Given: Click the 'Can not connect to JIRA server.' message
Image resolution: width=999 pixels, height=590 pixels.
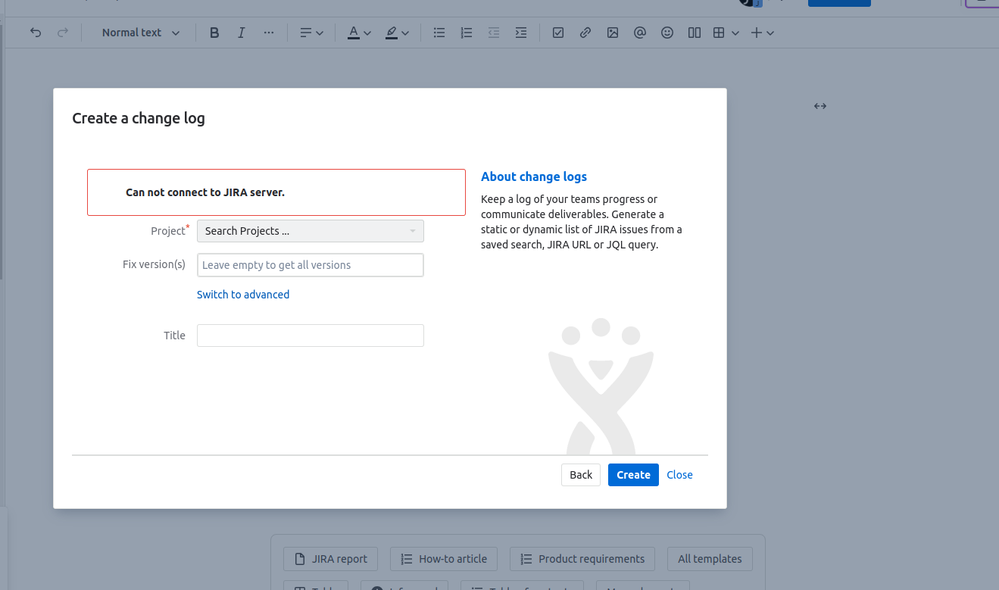Looking at the screenshot, I should point(205,192).
